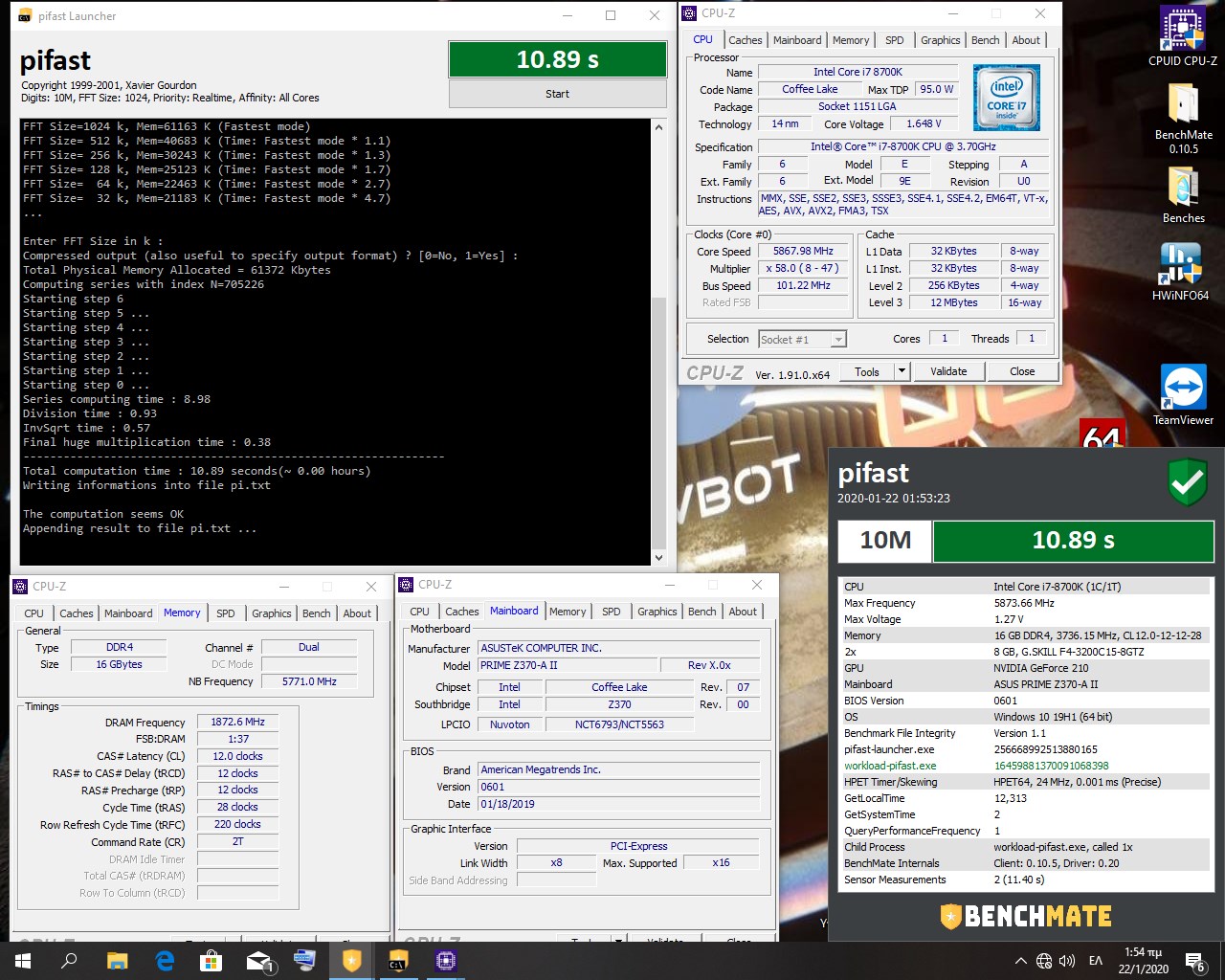Image resolution: width=1225 pixels, height=980 pixels.
Task: Click the 10M digits box in BenchMate result
Action: [885, 541]
